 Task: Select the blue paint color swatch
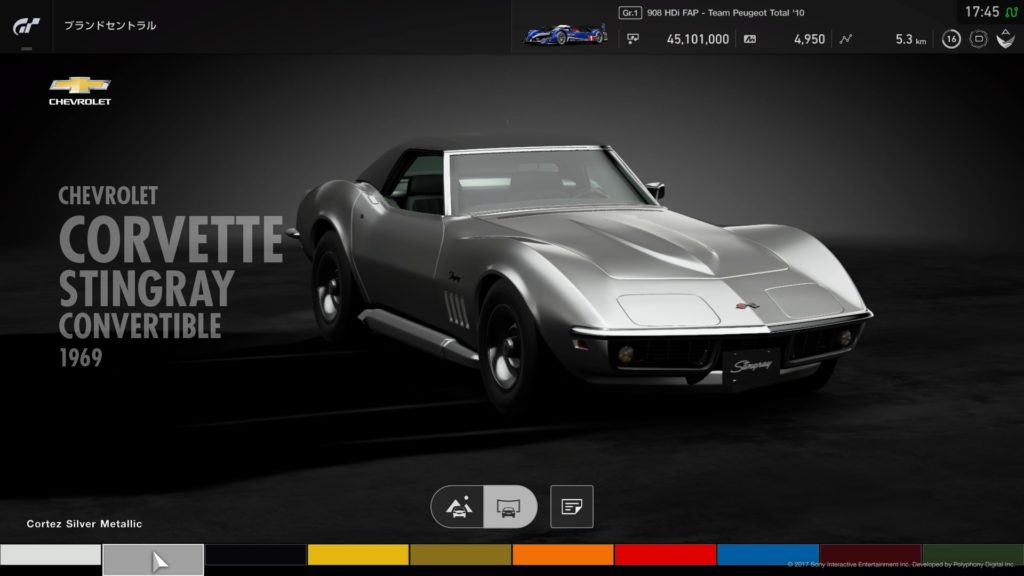point(768,555)
